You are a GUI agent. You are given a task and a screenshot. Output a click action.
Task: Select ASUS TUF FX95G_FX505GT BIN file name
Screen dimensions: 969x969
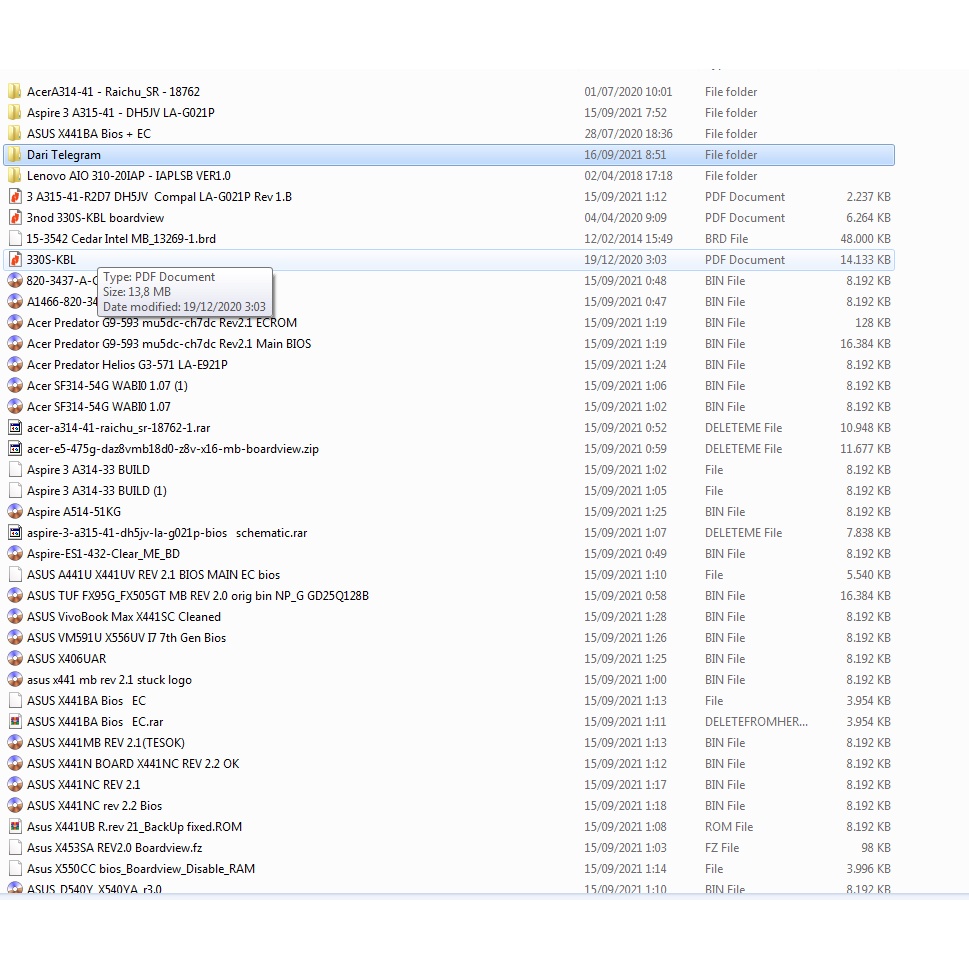click(198, 596)
